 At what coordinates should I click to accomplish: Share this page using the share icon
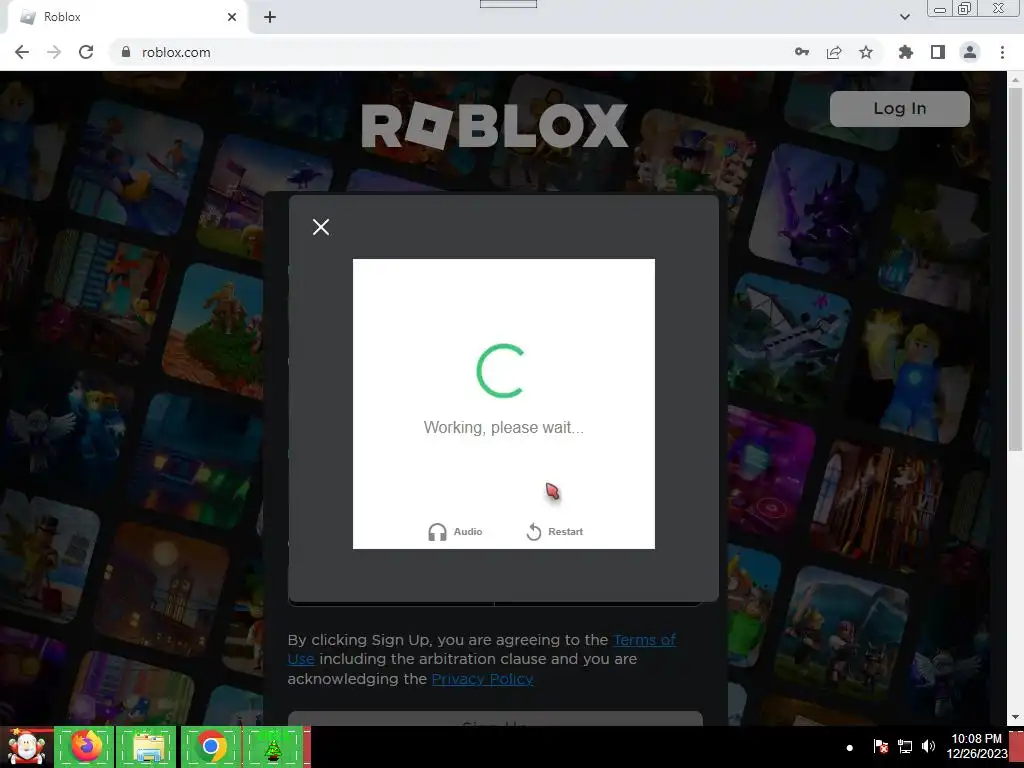[x=834, y=52]
